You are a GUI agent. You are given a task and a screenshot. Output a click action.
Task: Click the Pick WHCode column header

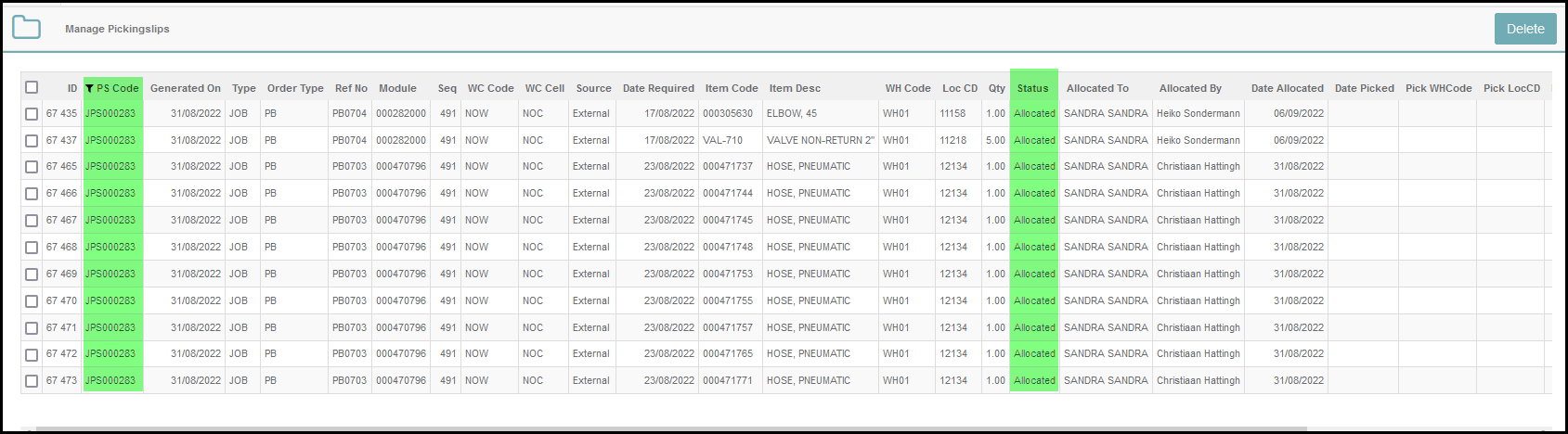[1438, 88]
